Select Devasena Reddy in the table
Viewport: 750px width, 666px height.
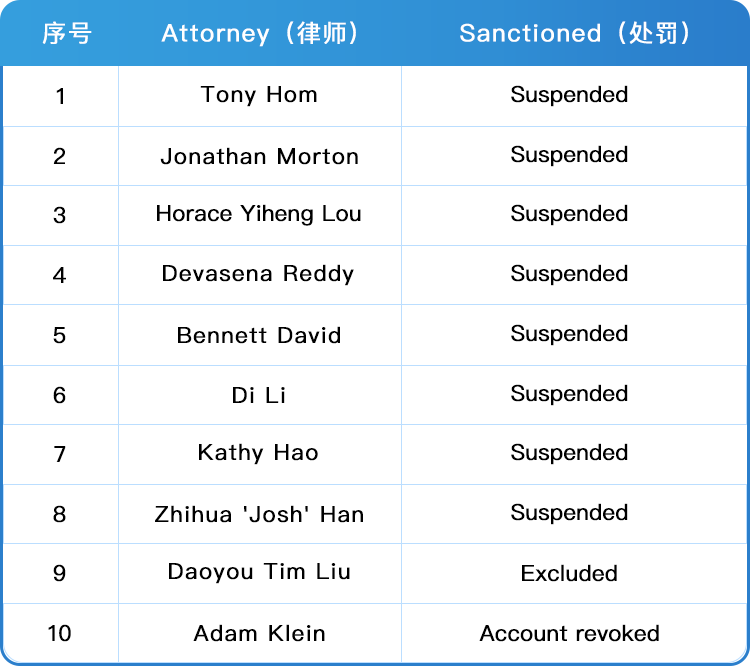(258, 274)
